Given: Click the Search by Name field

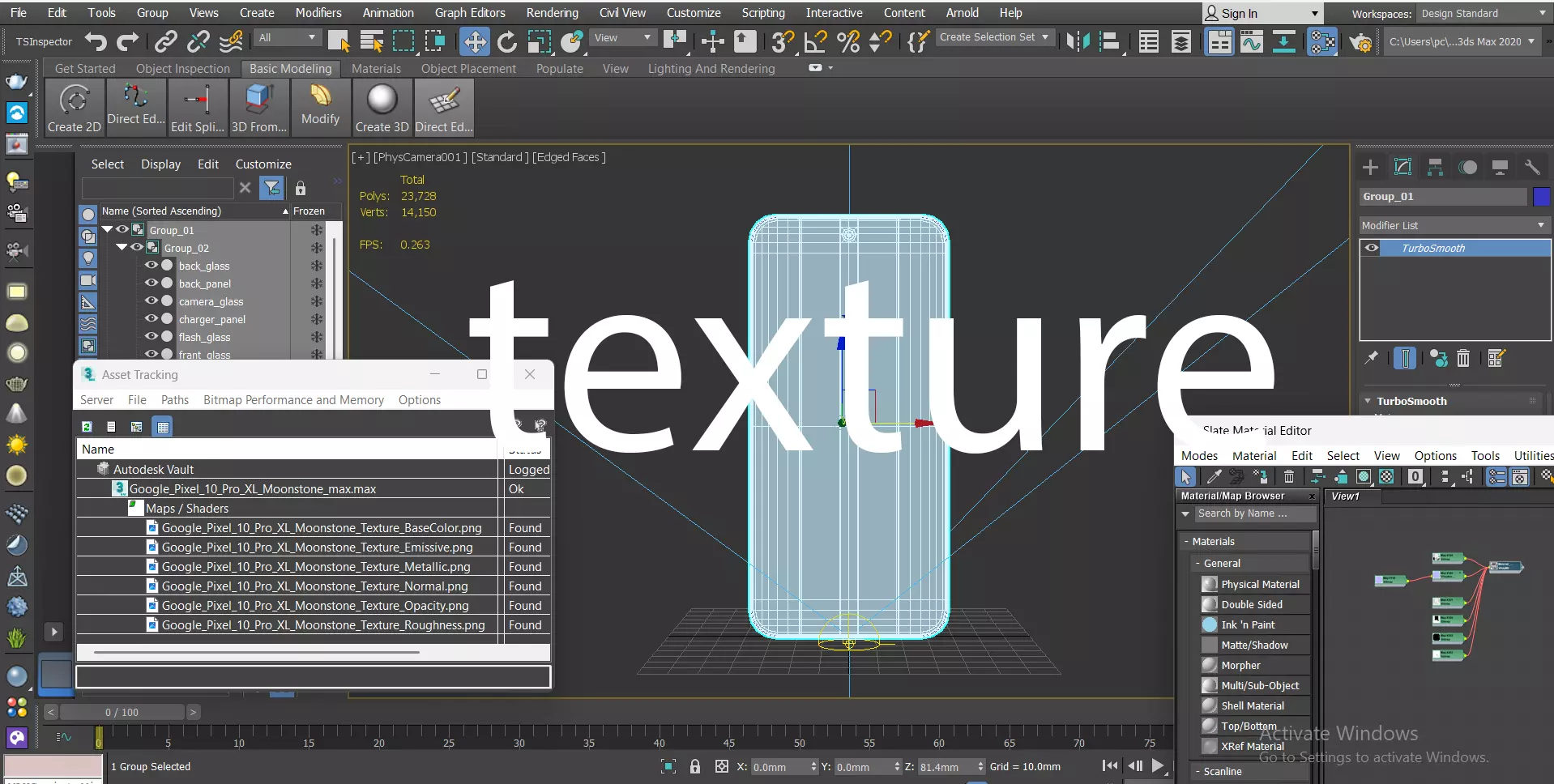Looking at the screenshot, I should (1254, 513).
